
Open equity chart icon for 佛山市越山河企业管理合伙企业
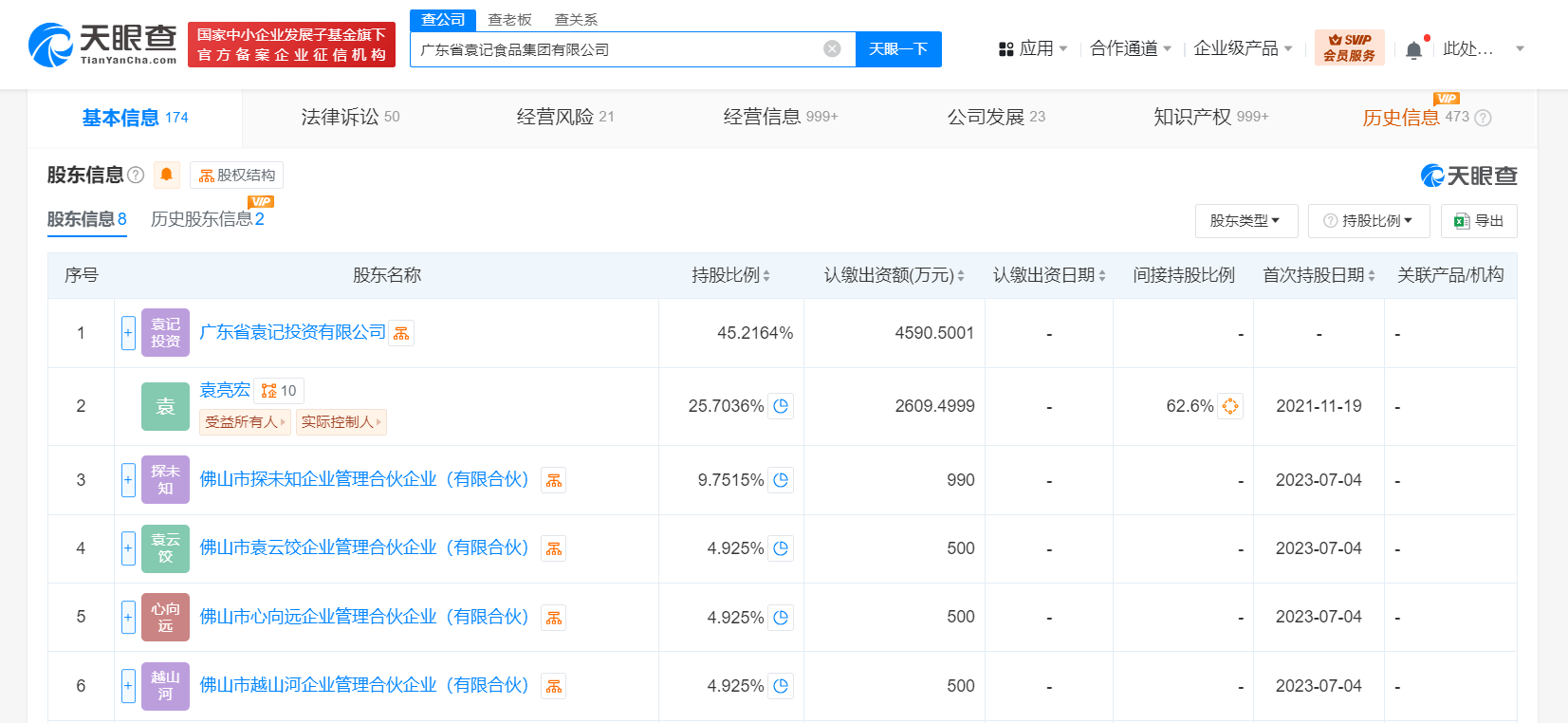[554, 686]
